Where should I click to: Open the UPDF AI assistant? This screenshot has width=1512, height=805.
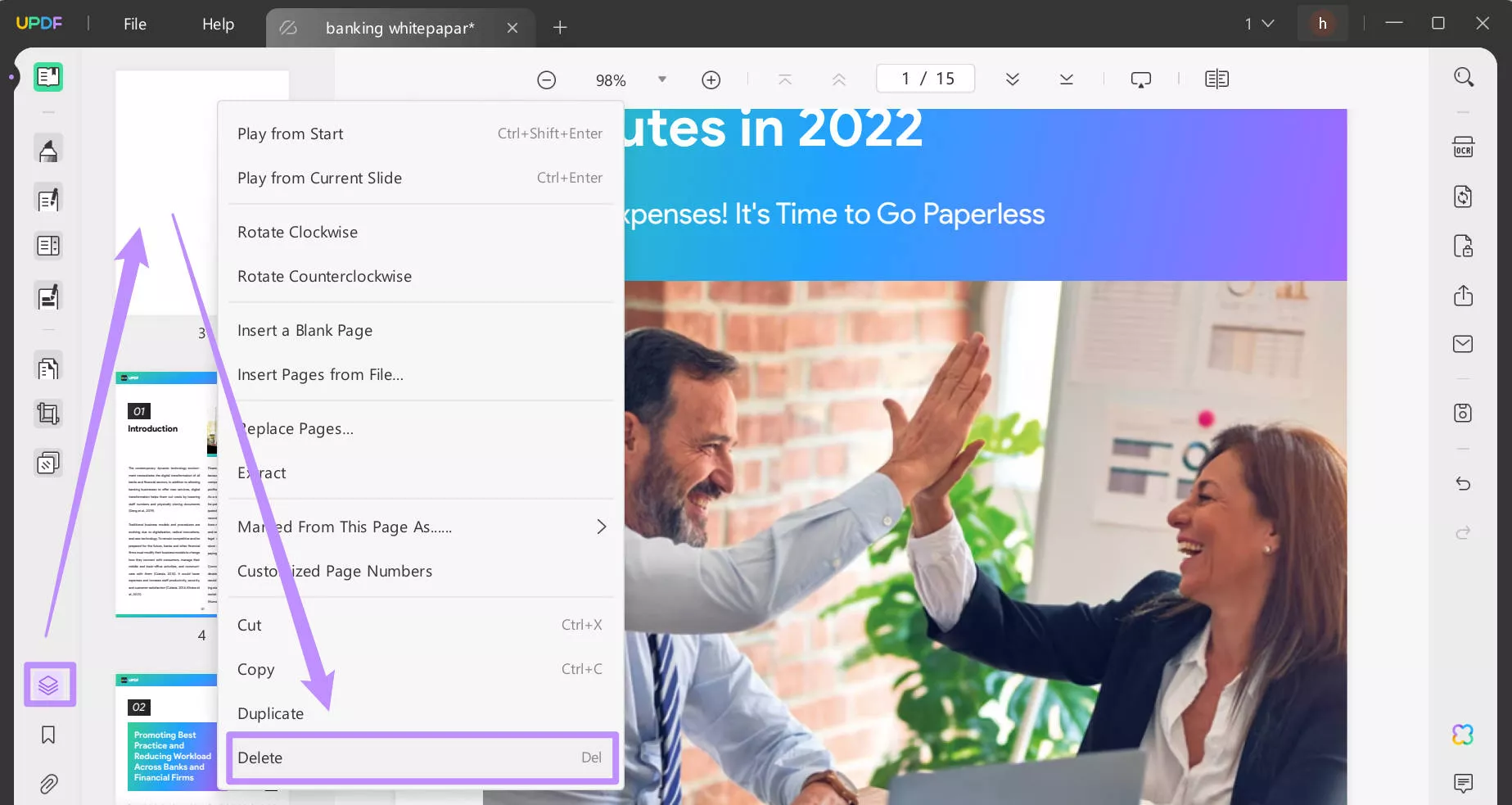pyautogui.click(x=1464, y=735)
